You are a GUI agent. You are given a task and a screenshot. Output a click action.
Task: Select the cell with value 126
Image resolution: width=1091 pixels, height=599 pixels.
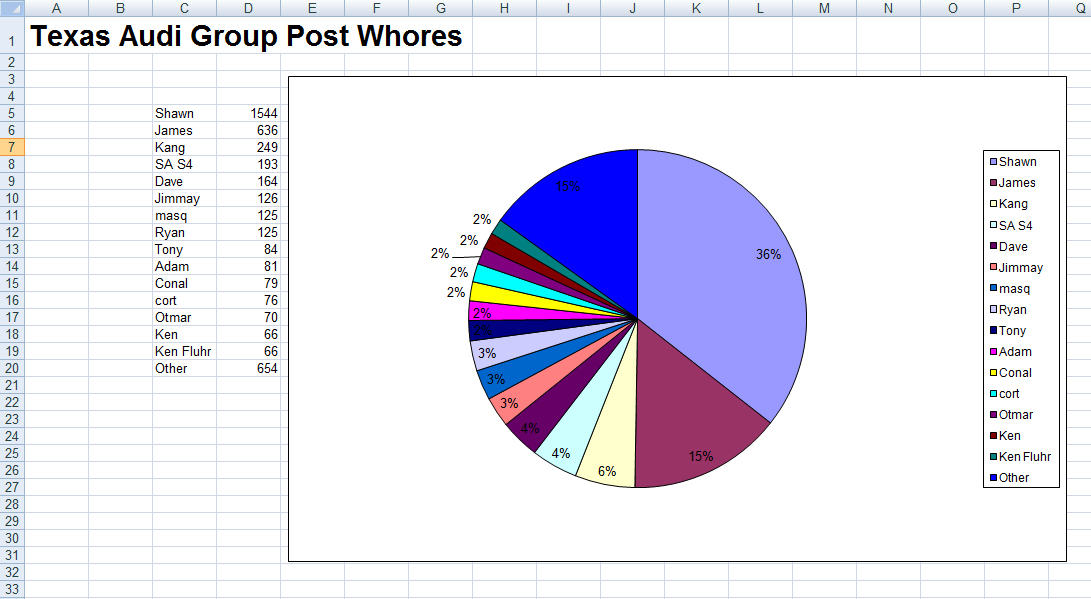[x=248, y=198]
